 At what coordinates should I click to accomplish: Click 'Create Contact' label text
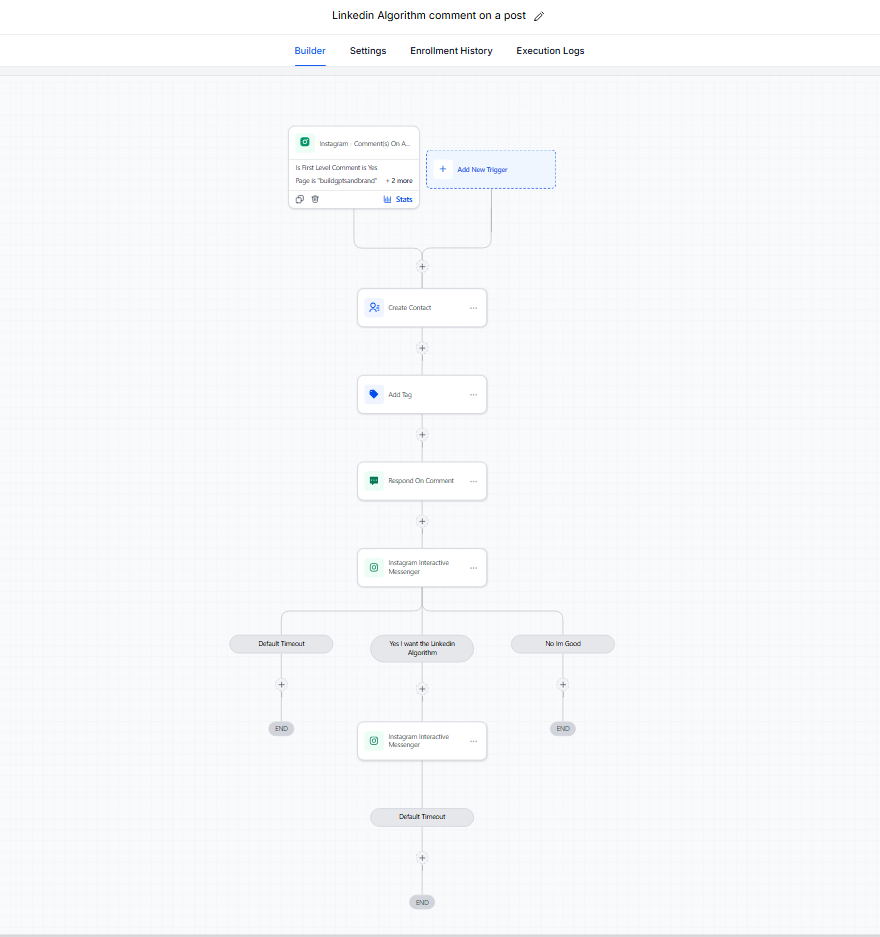(410, 308)
